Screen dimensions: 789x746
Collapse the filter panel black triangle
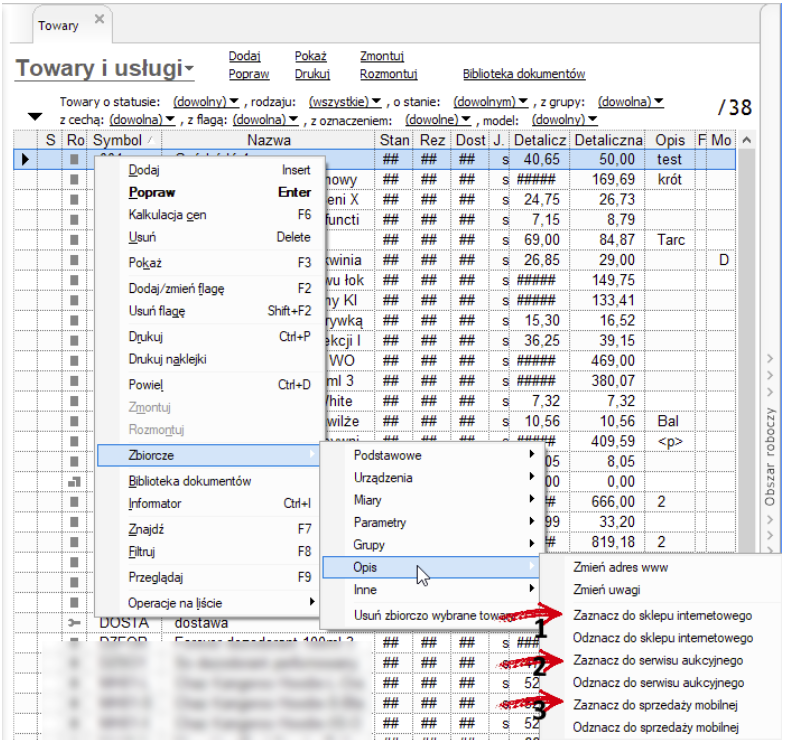coord(35,117)
